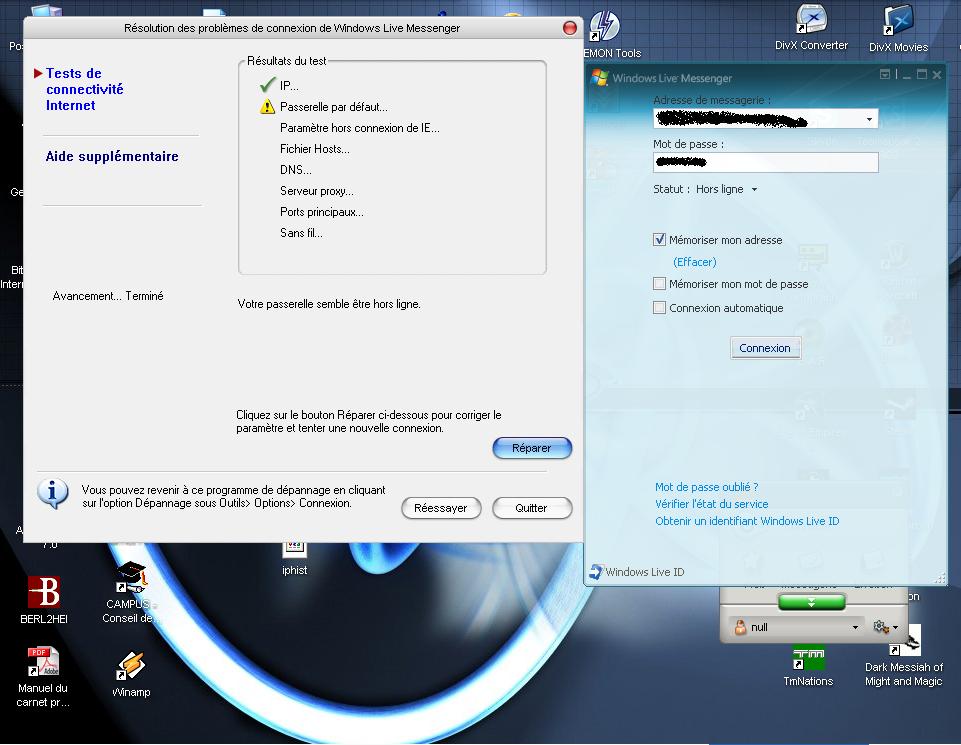Open the DivX Movies folder icon

point(898,21)
